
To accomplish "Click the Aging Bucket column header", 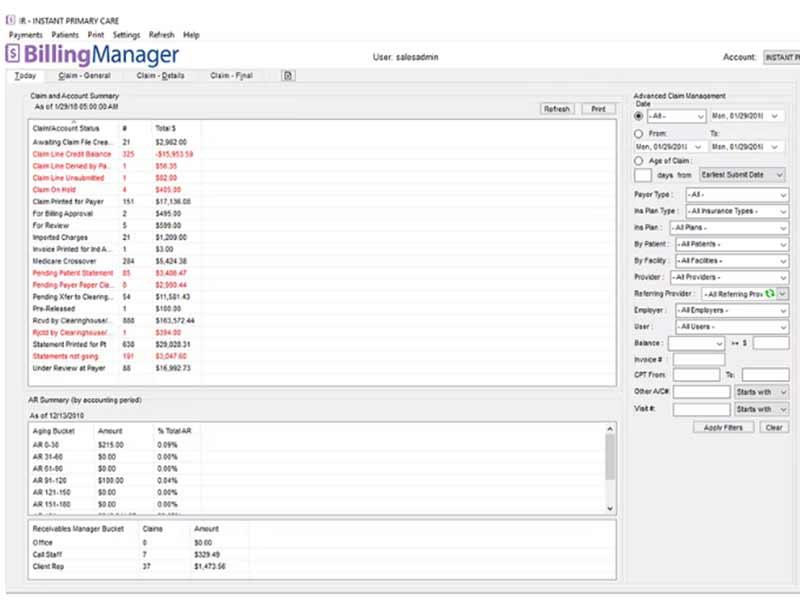I will (x=62, y=431).
